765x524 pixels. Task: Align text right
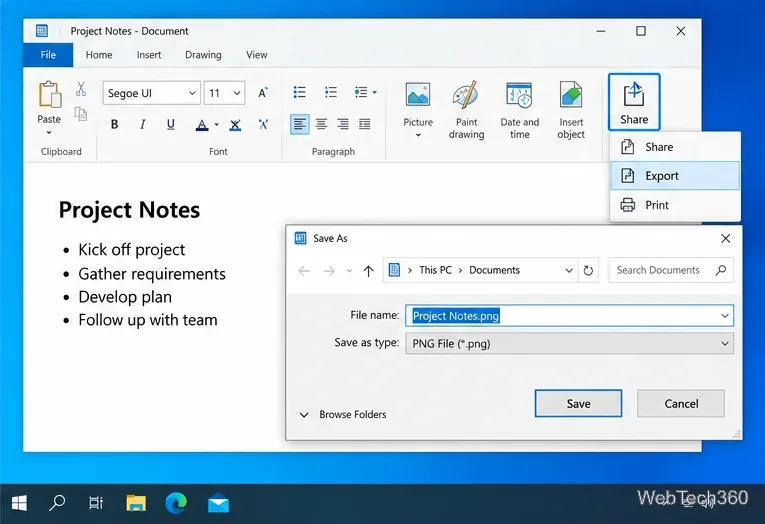343,124
